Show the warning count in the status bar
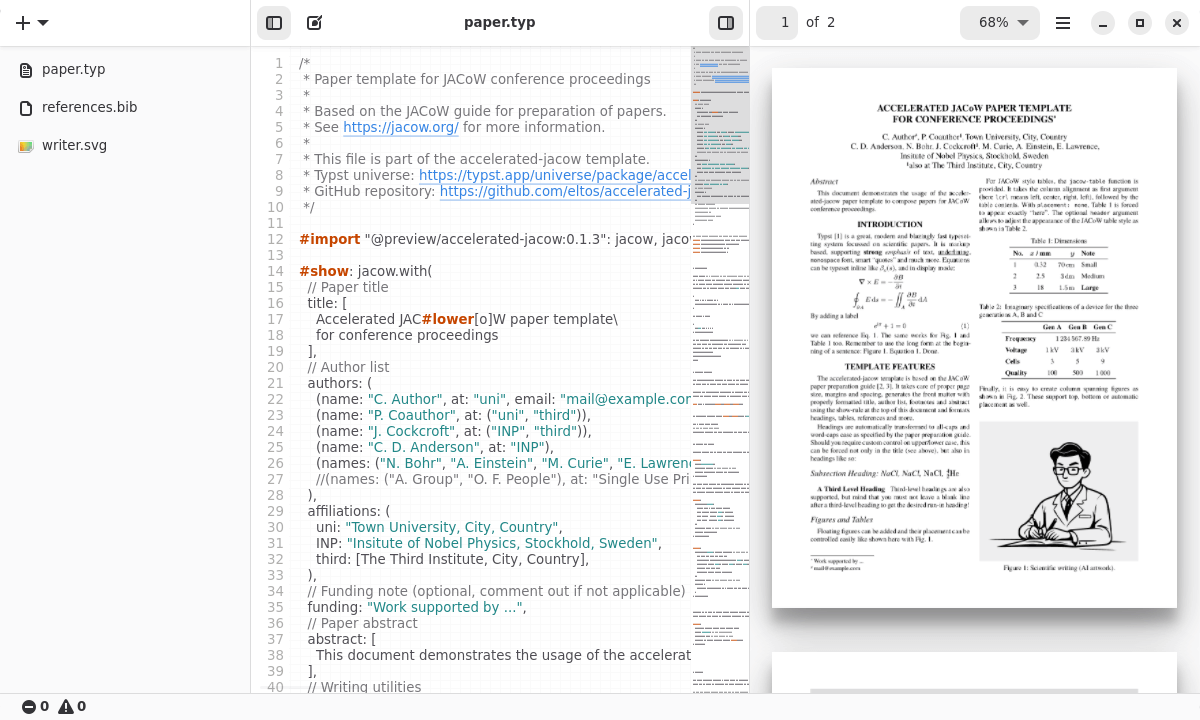The height and width of the screenshot is (720, 1200). tap(72, 706)
